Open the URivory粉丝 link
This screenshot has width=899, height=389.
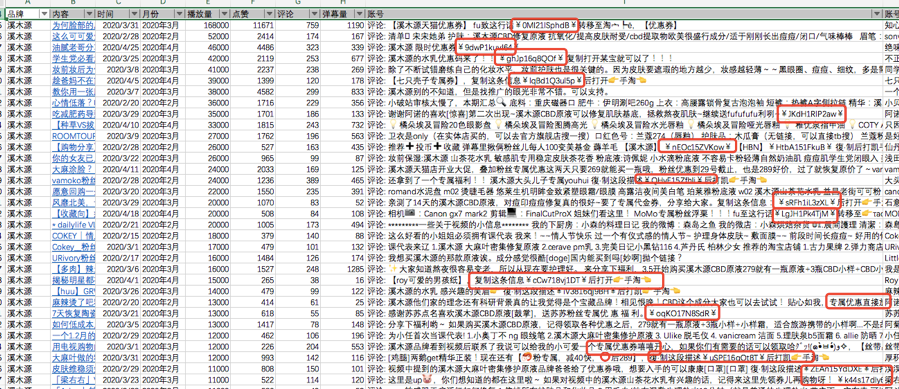[72, 258]
